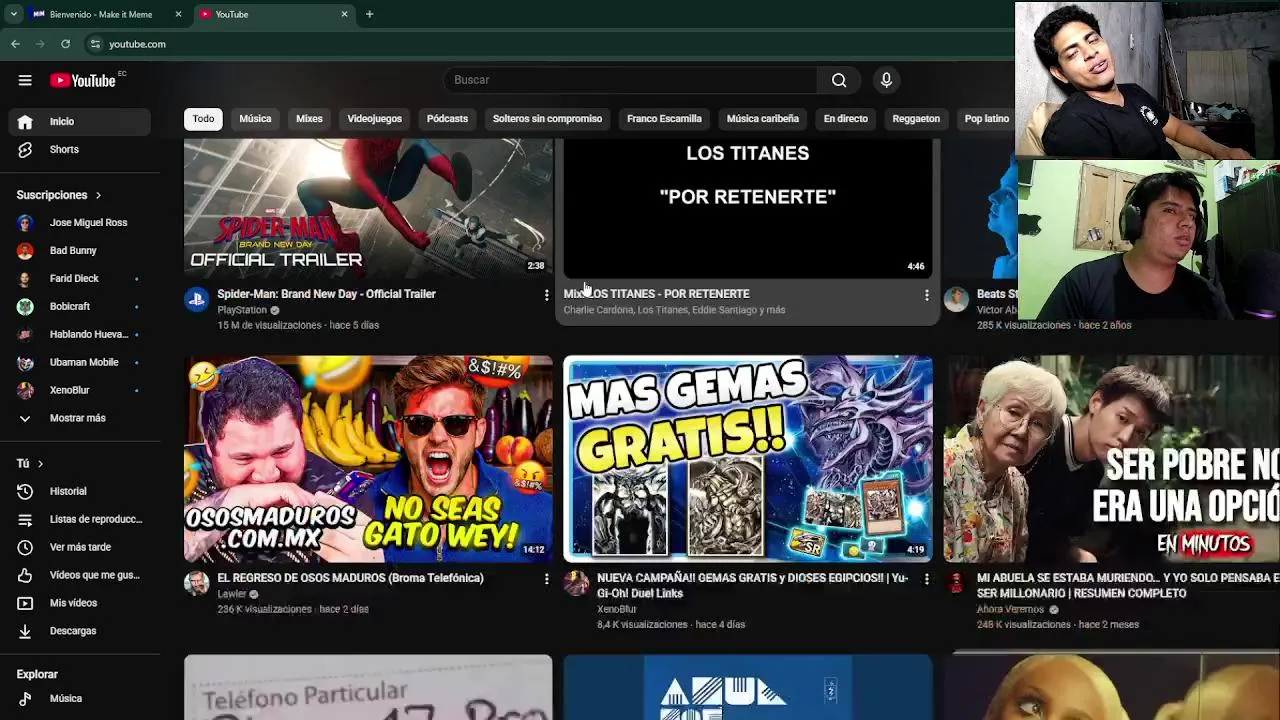Viewport: 1280px width, 720px height.
Task: Open options menu for Osos Maduros video
Action: point(546,579)
